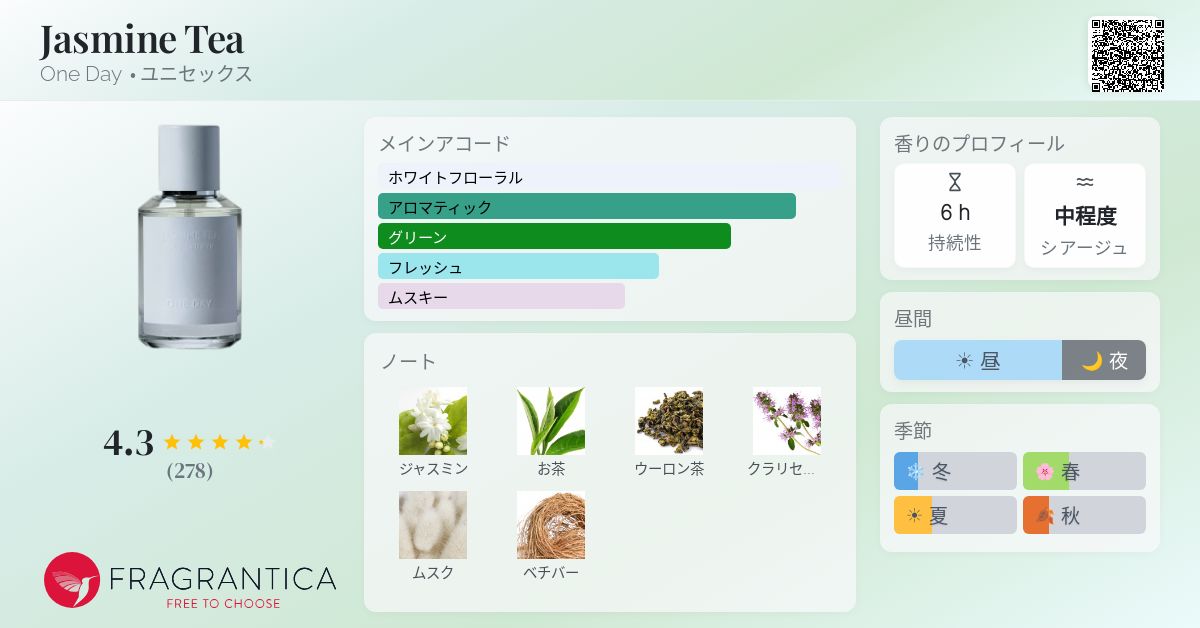The width and height of the screenshot is (1200, 628).
Task: Click the spring flower icon
Action: tap(1045, 471)
